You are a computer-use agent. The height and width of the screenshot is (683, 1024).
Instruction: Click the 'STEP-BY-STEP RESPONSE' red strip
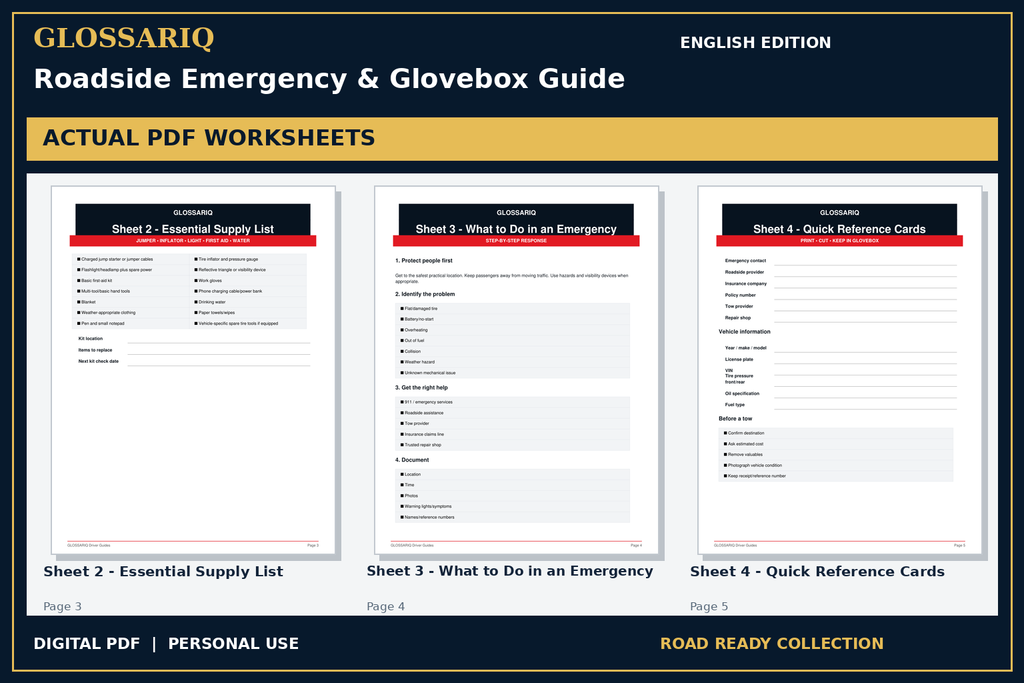coord(516,241)
